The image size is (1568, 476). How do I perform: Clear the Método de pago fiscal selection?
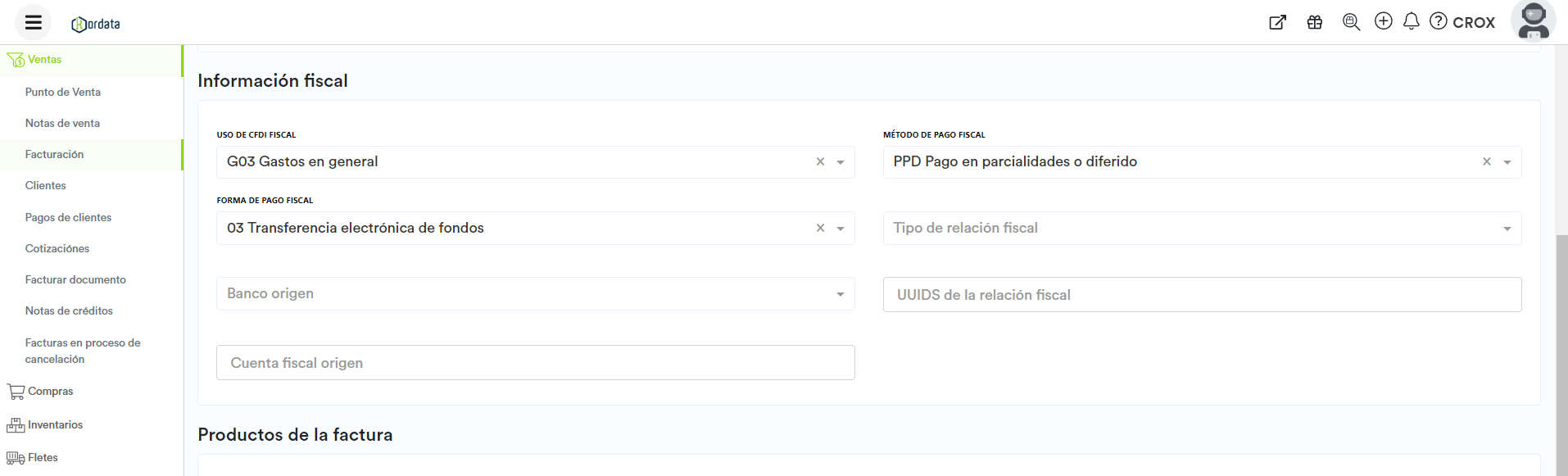click(1487, 162)
